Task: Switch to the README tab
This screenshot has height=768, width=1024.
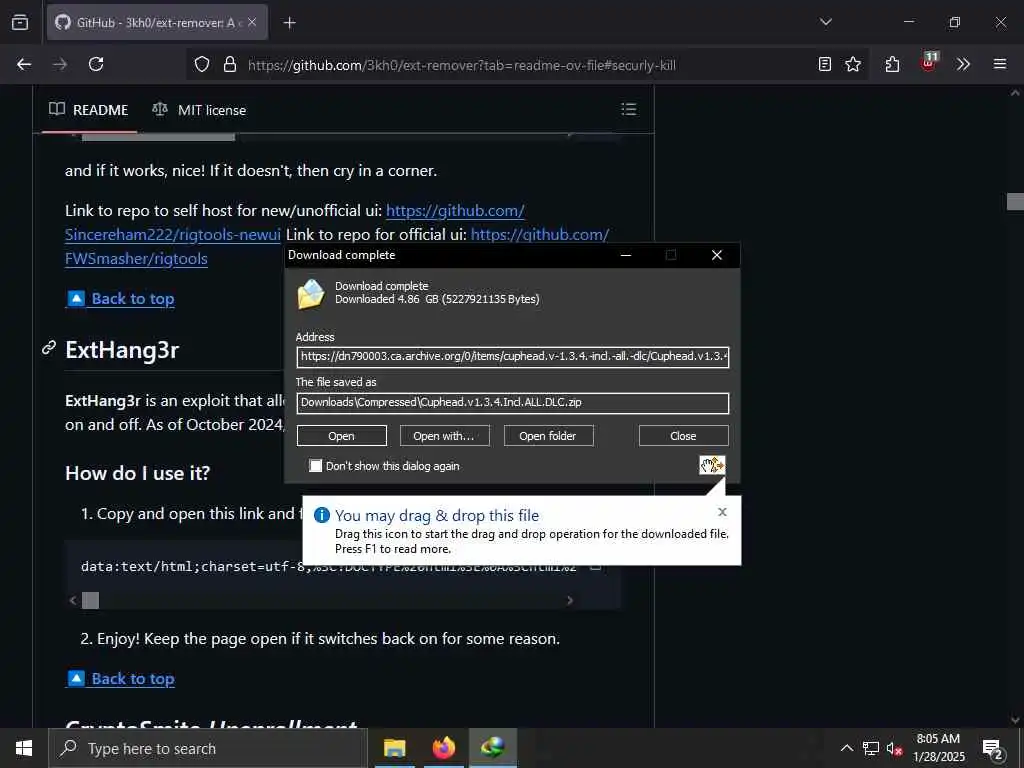Action: pos(89,110)
